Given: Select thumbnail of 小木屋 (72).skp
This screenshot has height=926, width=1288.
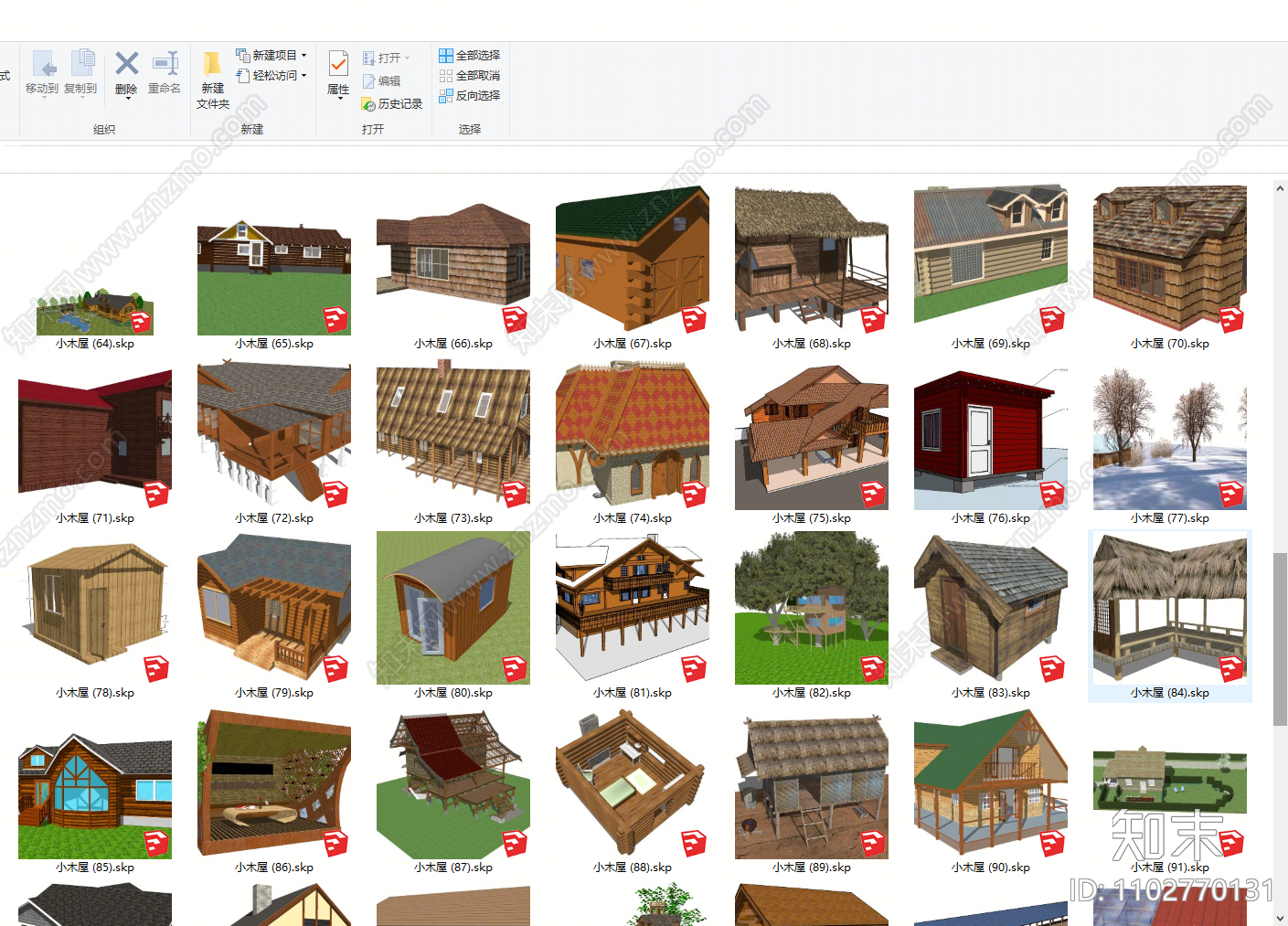Looking at the screenshot, I should click(274, 434).
